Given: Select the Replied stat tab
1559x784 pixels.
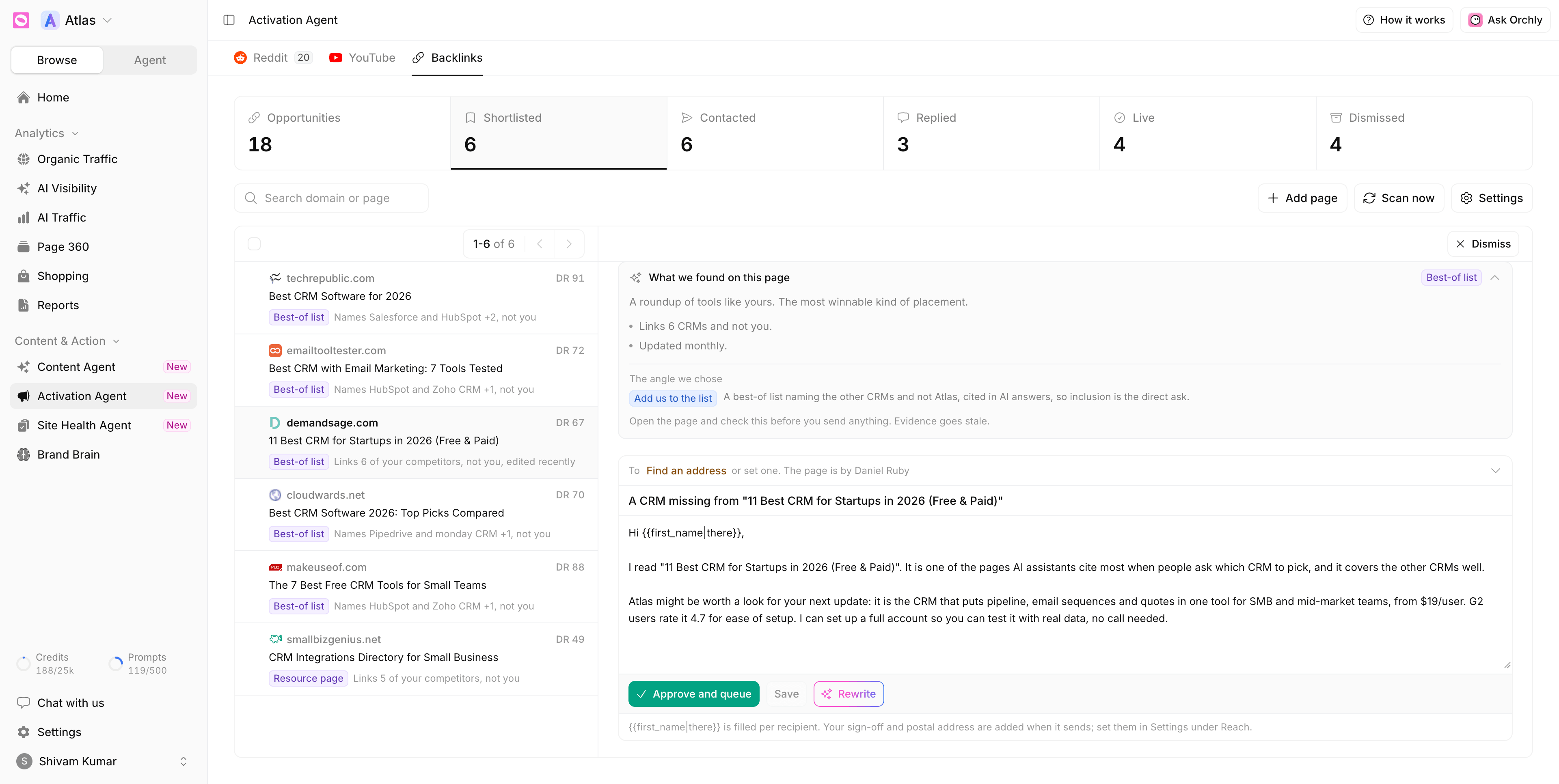Looking at the screenshot, I should 991,132.
